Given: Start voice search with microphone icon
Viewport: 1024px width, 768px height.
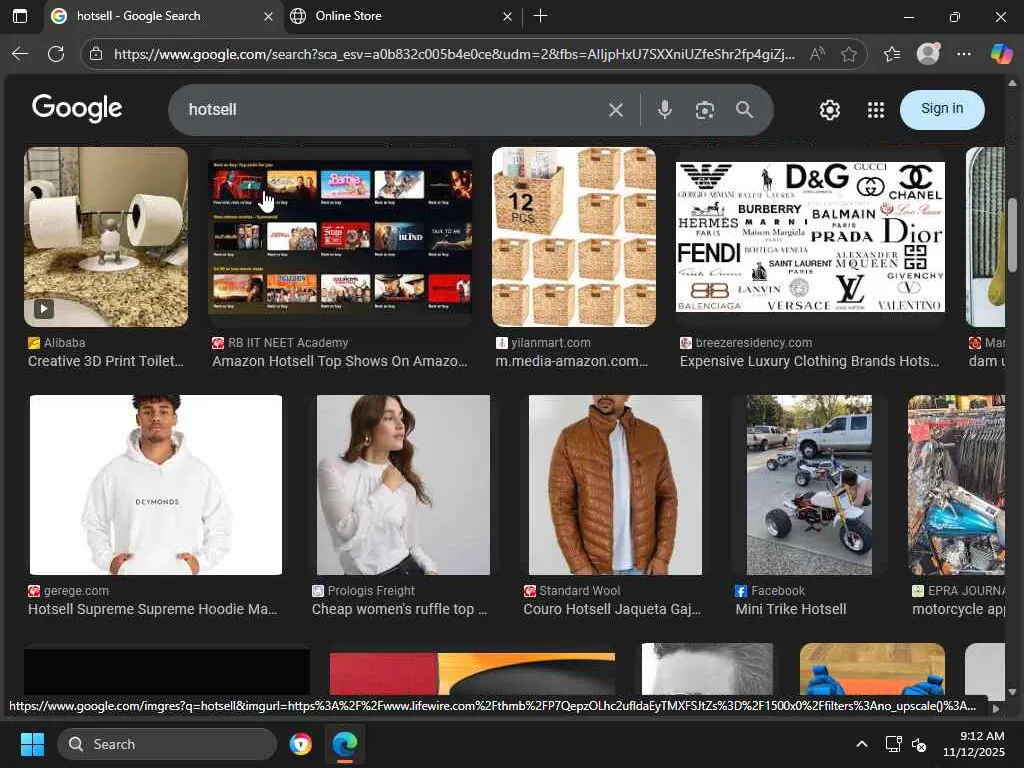Looking at the screenshot, I should point(665,110).
